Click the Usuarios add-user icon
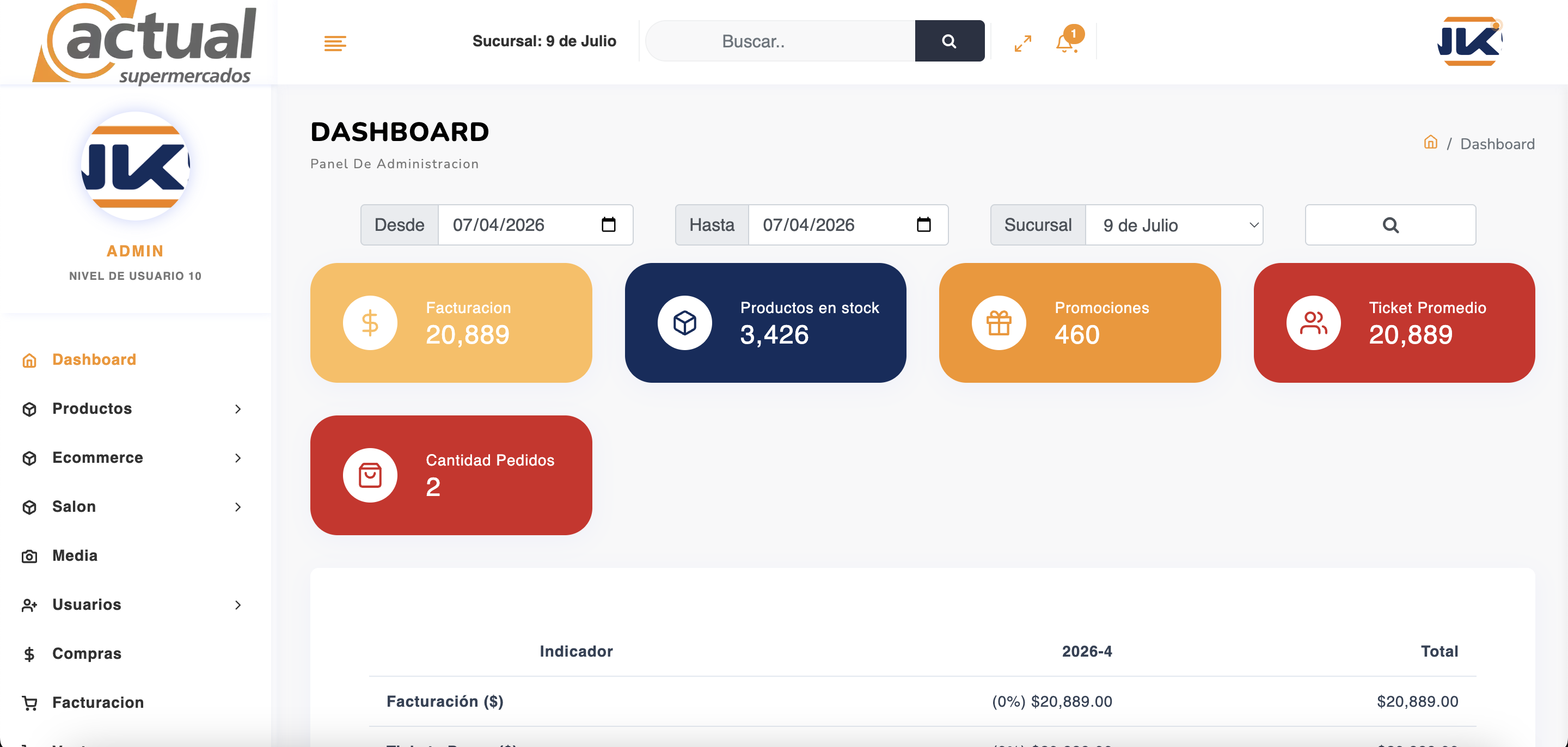 (x=29, y=604)
